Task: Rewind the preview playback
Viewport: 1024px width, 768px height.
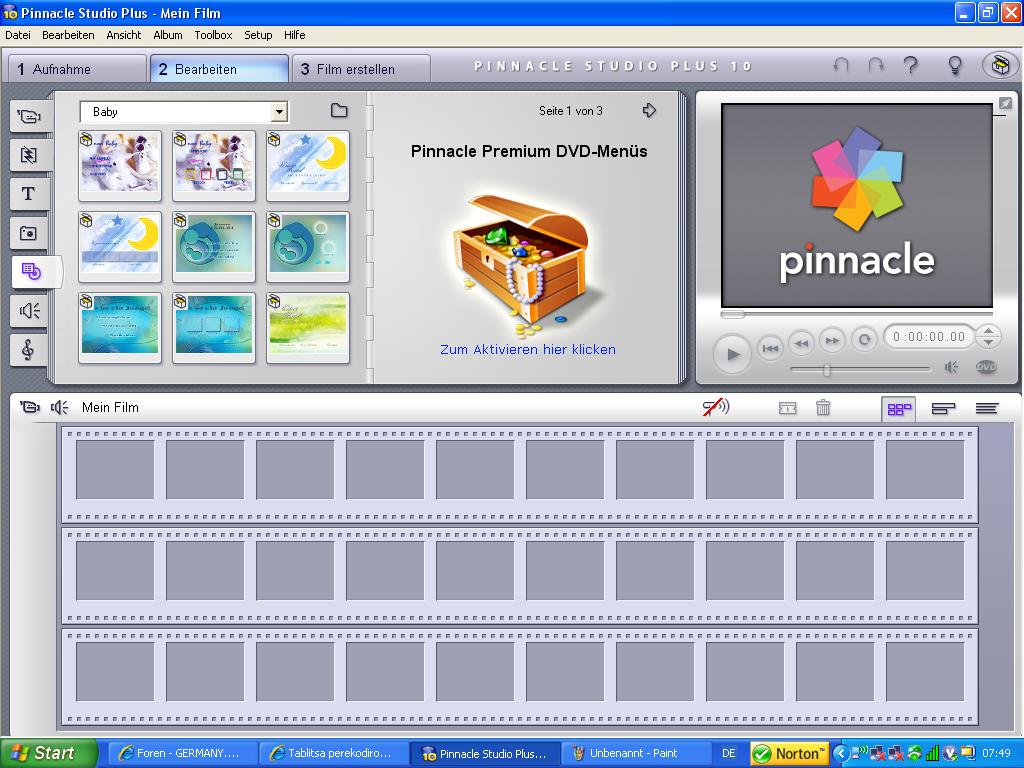Action: tap(801, 342)
